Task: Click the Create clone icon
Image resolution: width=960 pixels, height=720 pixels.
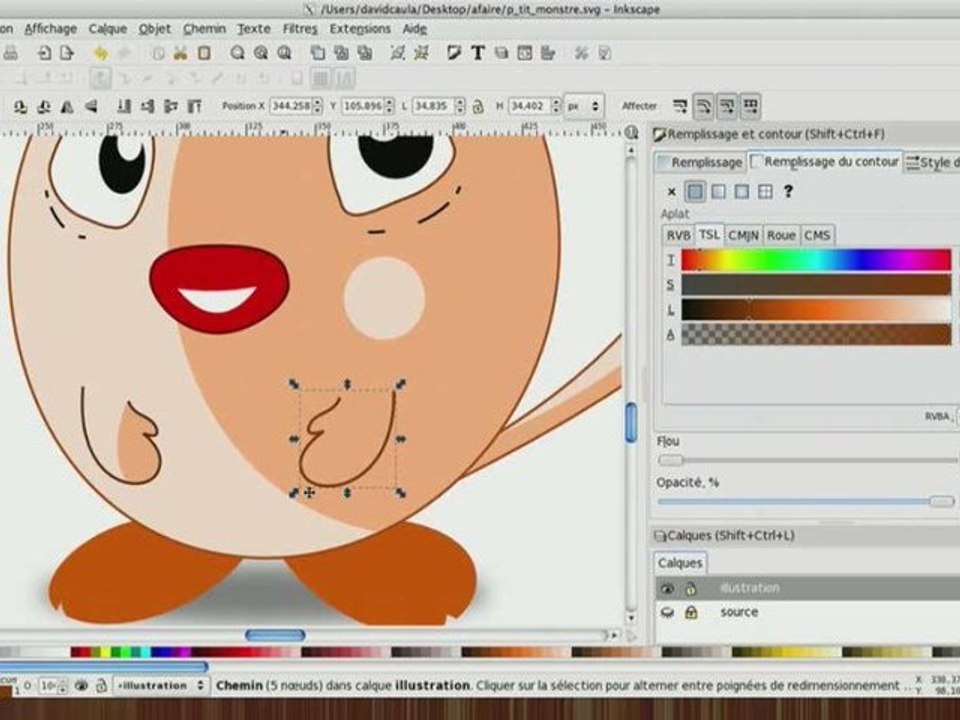Action: (x=341, y=54)
